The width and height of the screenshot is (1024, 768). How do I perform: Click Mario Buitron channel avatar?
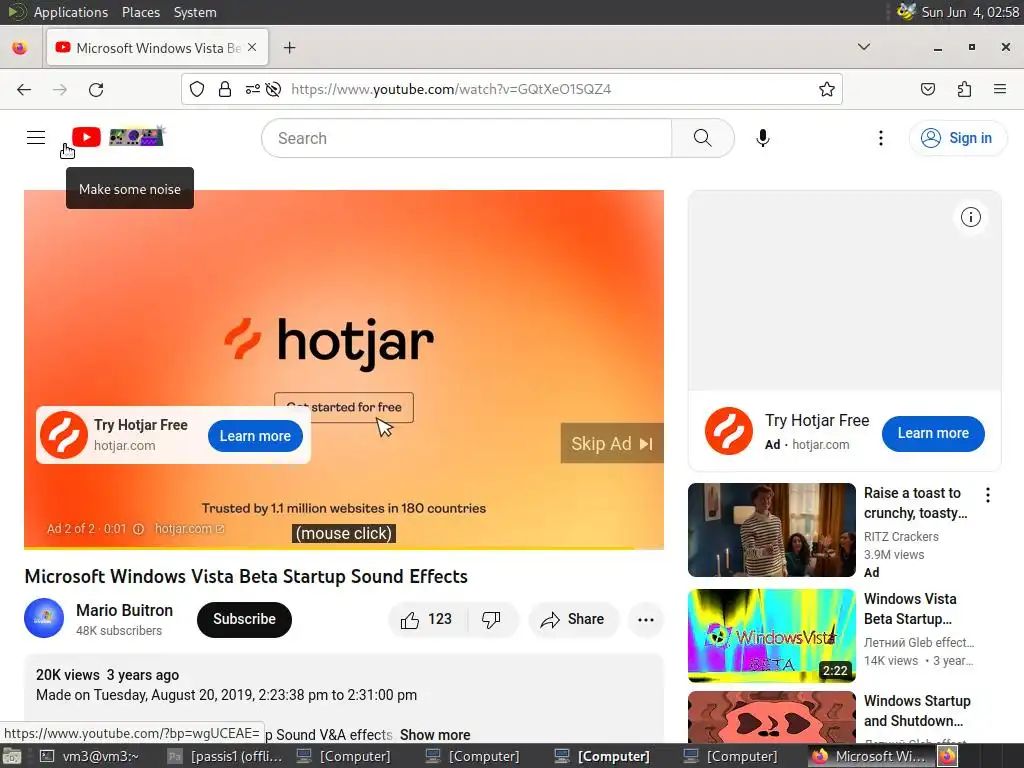tap(44, 618)
